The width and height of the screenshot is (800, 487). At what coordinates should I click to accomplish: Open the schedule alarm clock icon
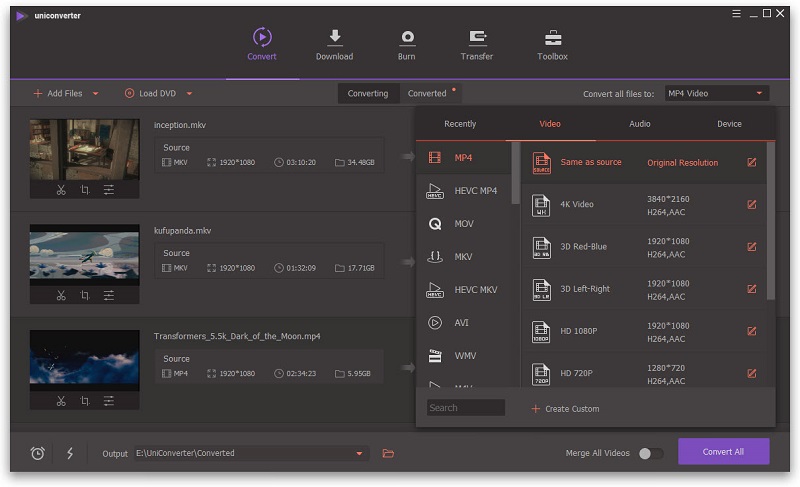(38, 453)
